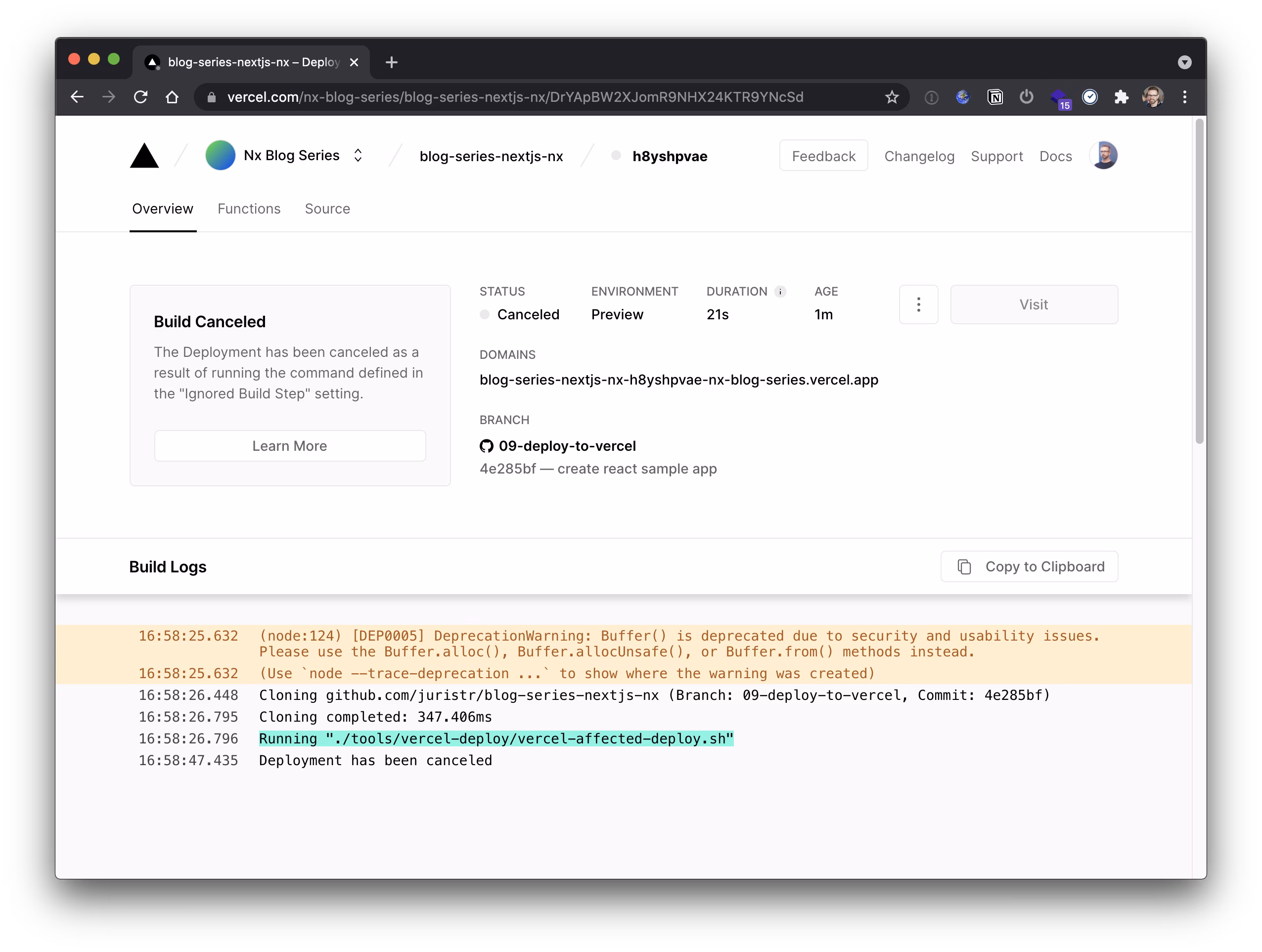
Task: Click the duration info icon
Action: pyautogui.click(x=780, y=292)
